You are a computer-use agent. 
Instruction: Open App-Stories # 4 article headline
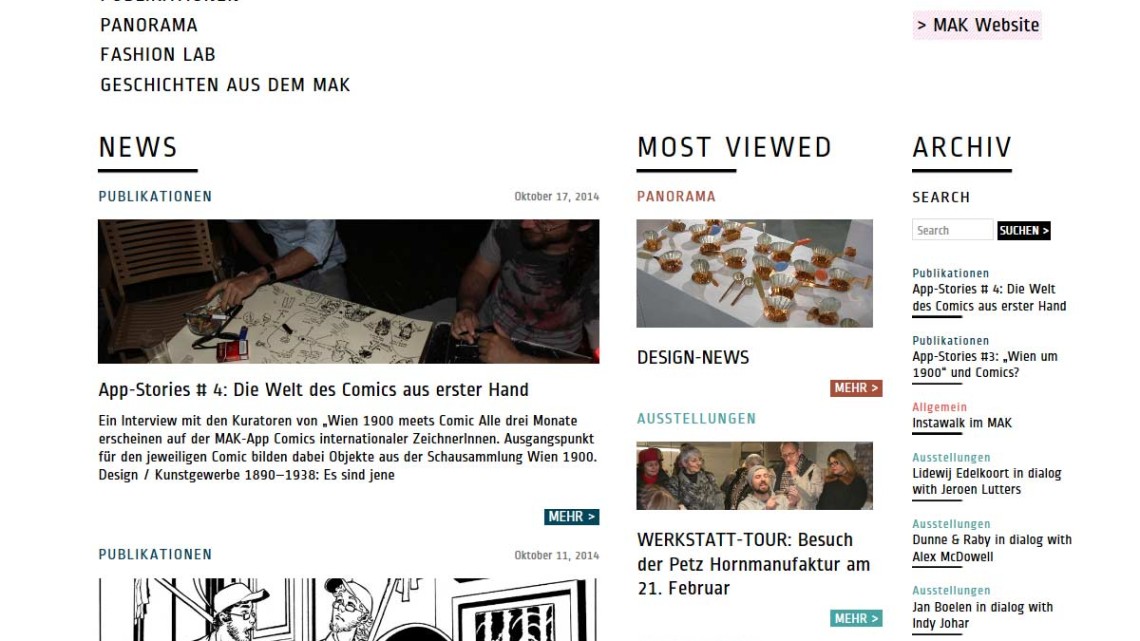(x=313, y=390)
